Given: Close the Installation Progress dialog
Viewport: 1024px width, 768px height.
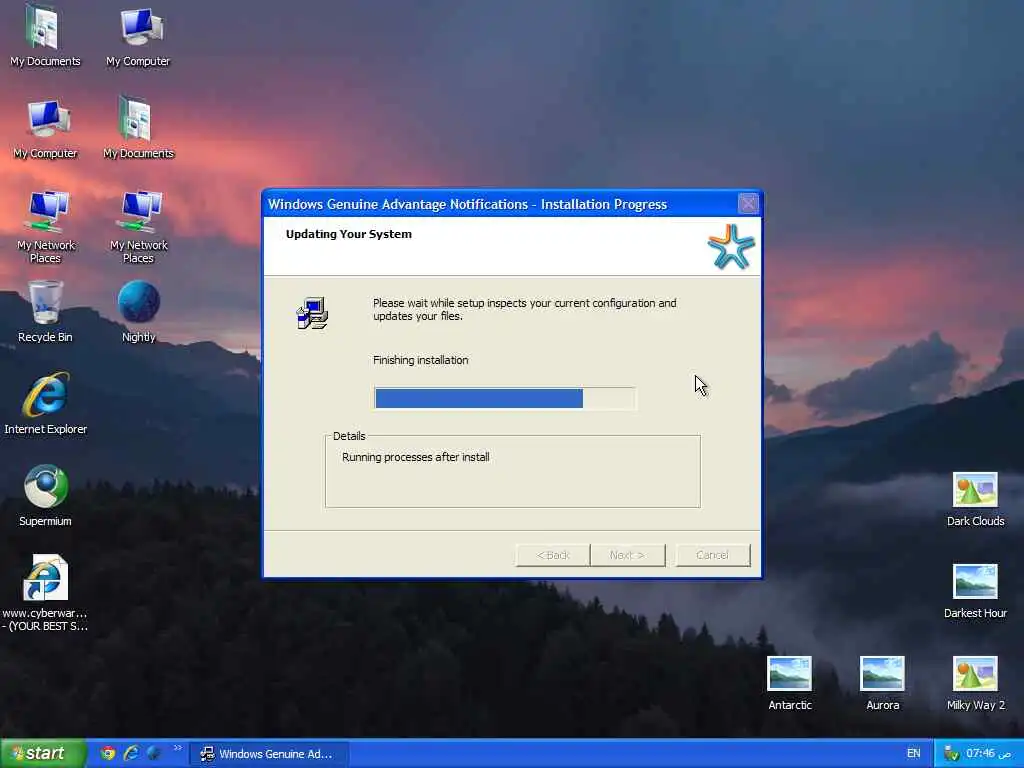Looking at the screenshot, I should point(748,204).
